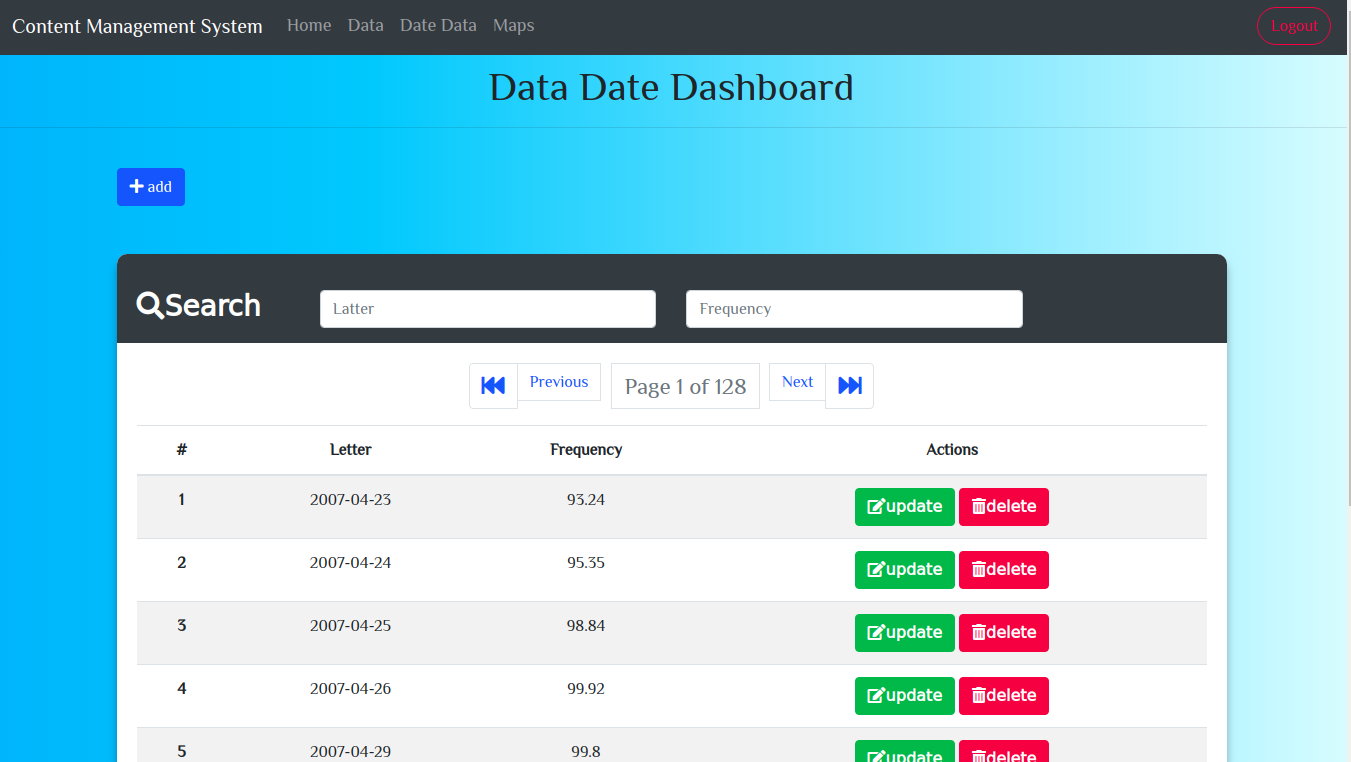1351x762 pixels.
Task: Click the Previous pagination button
Action: tap(558, 381)
